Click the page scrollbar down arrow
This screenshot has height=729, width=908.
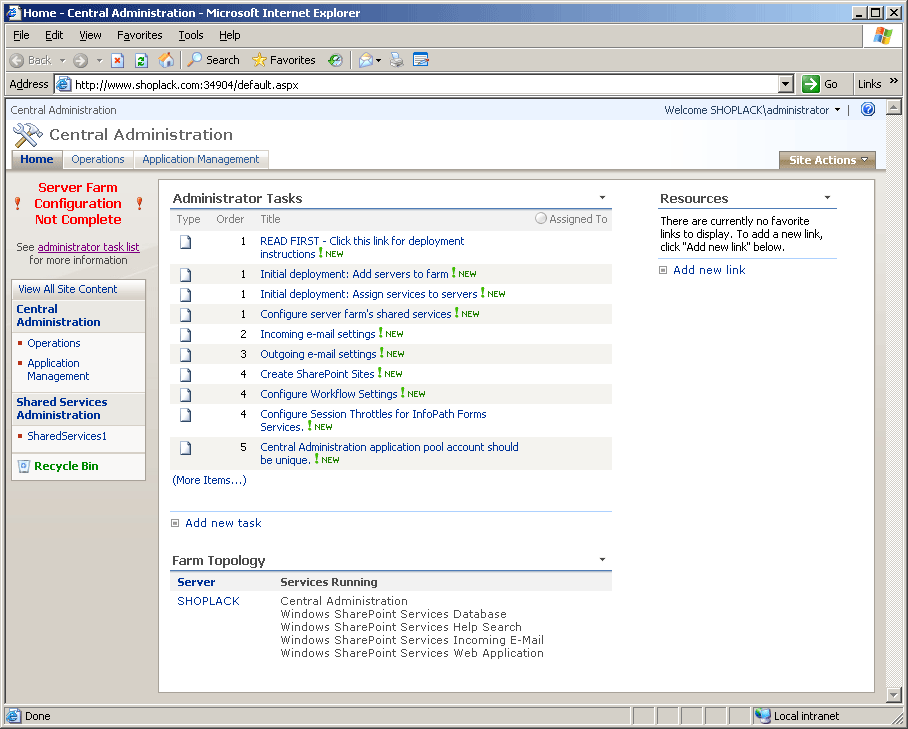894,695
